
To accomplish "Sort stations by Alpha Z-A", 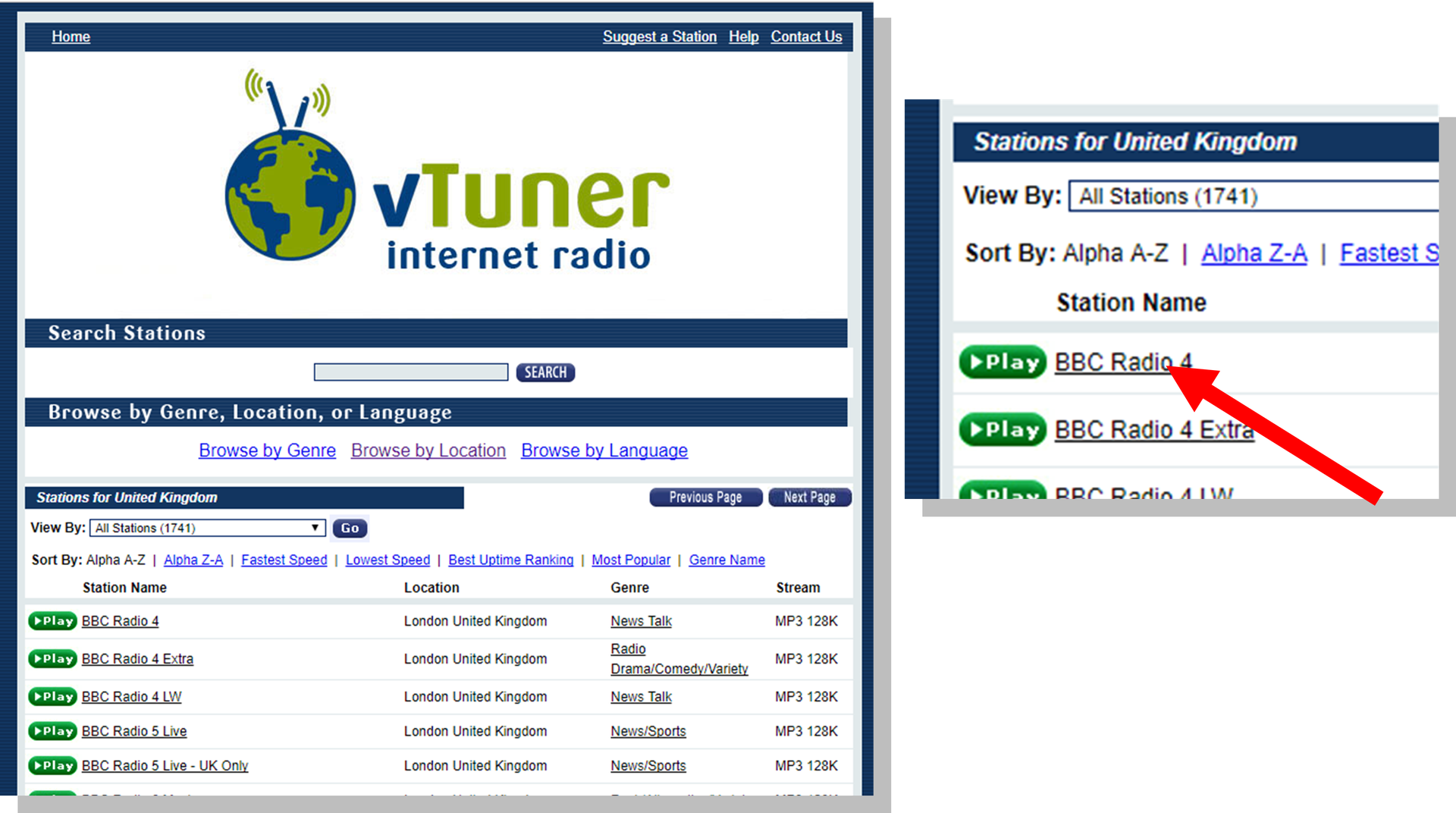I will tap(193, 560).
